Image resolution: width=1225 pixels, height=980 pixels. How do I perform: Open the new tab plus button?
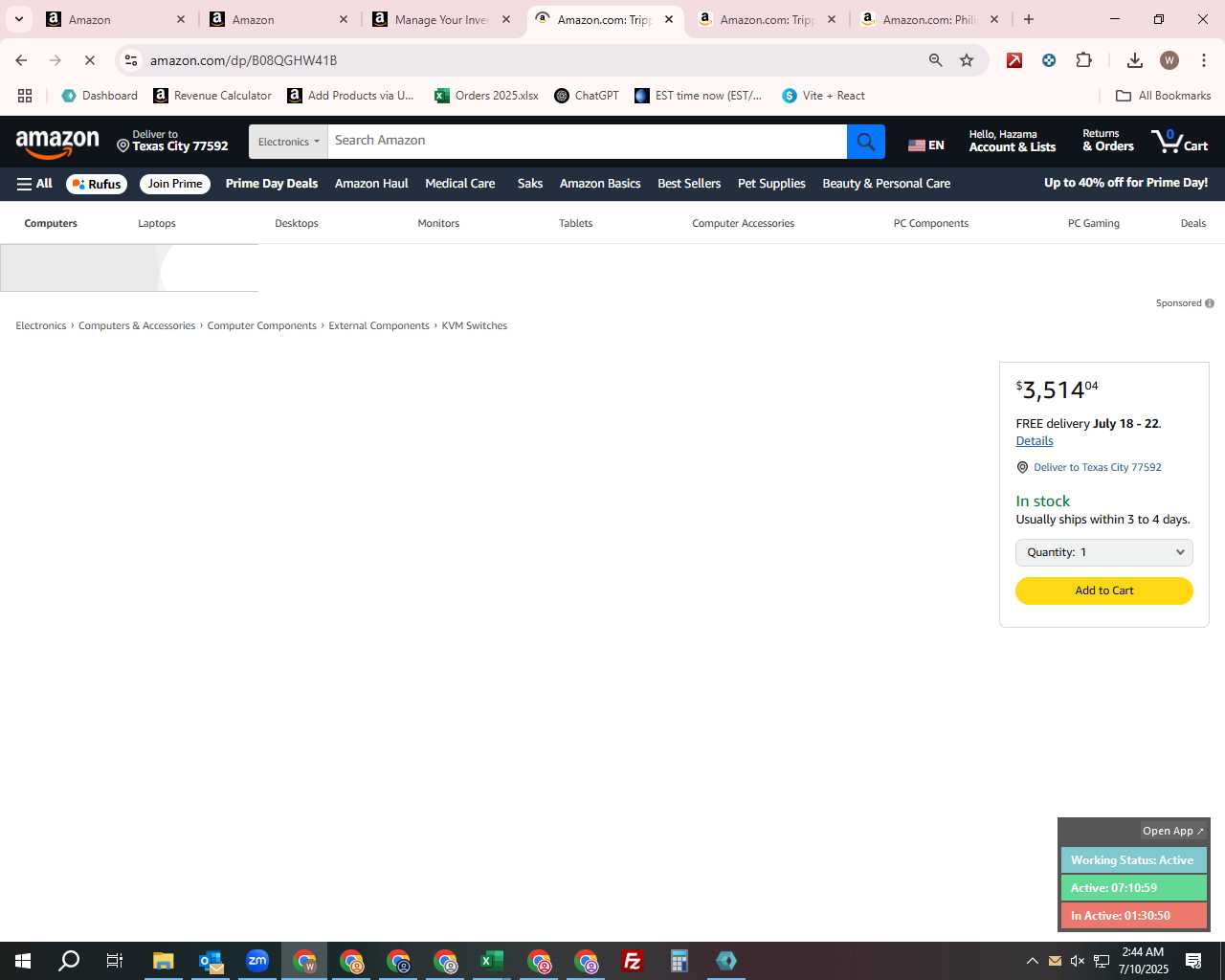[x=1029, y=19]
